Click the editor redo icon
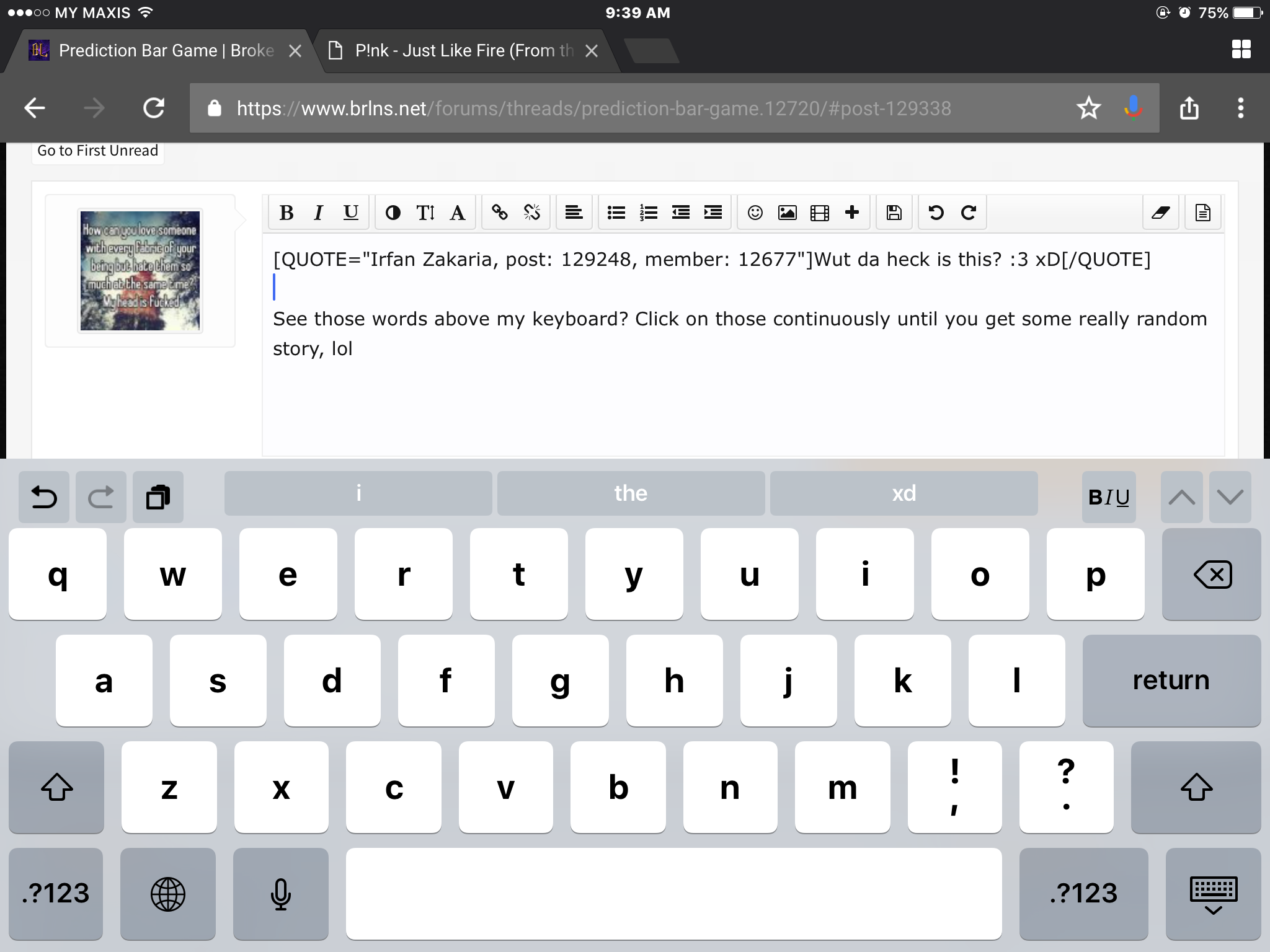 (969, 213)
